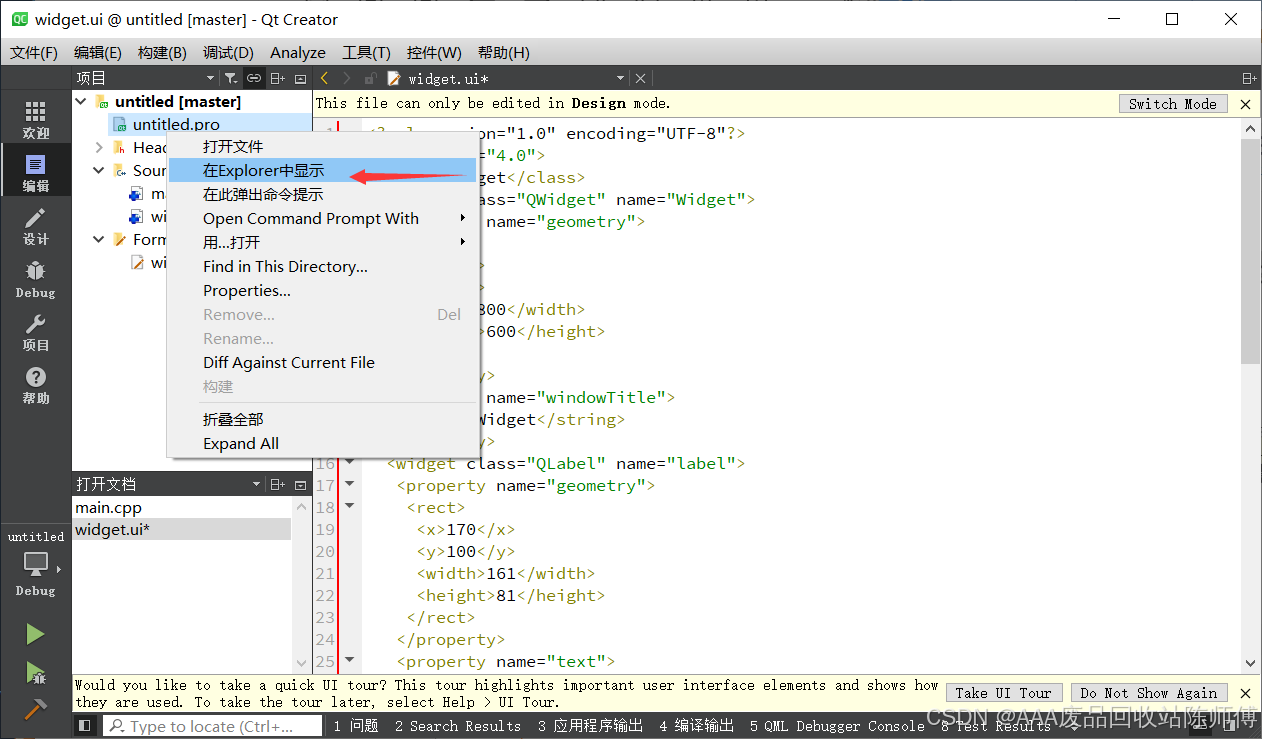
Task: Close the 项目 side panel
Action: coord(300,78)
